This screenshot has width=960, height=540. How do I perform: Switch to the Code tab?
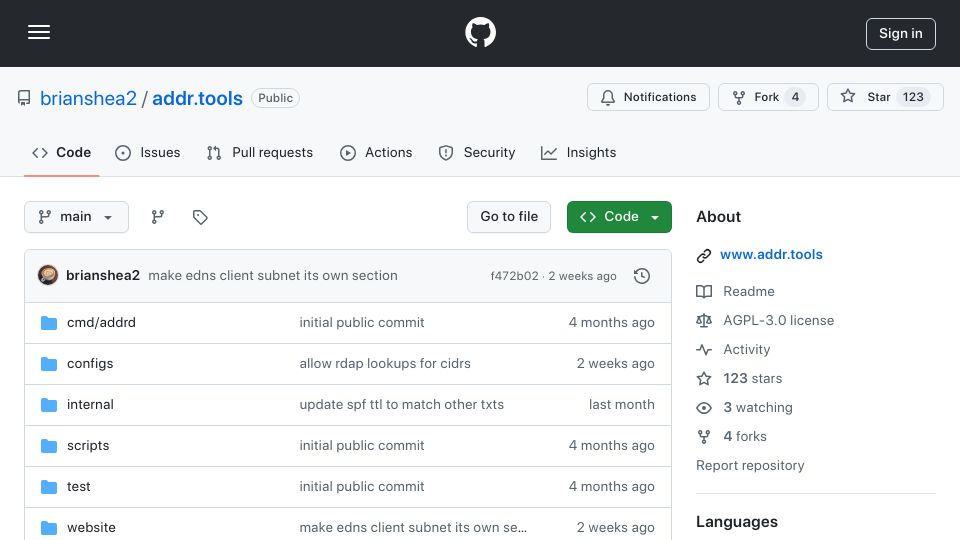61,152
